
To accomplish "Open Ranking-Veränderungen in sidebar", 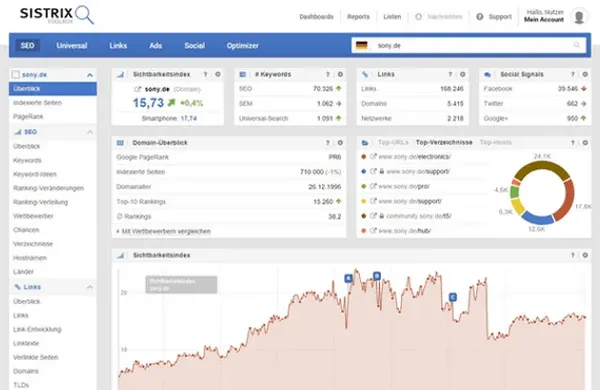I will click(x=49, y=188).
